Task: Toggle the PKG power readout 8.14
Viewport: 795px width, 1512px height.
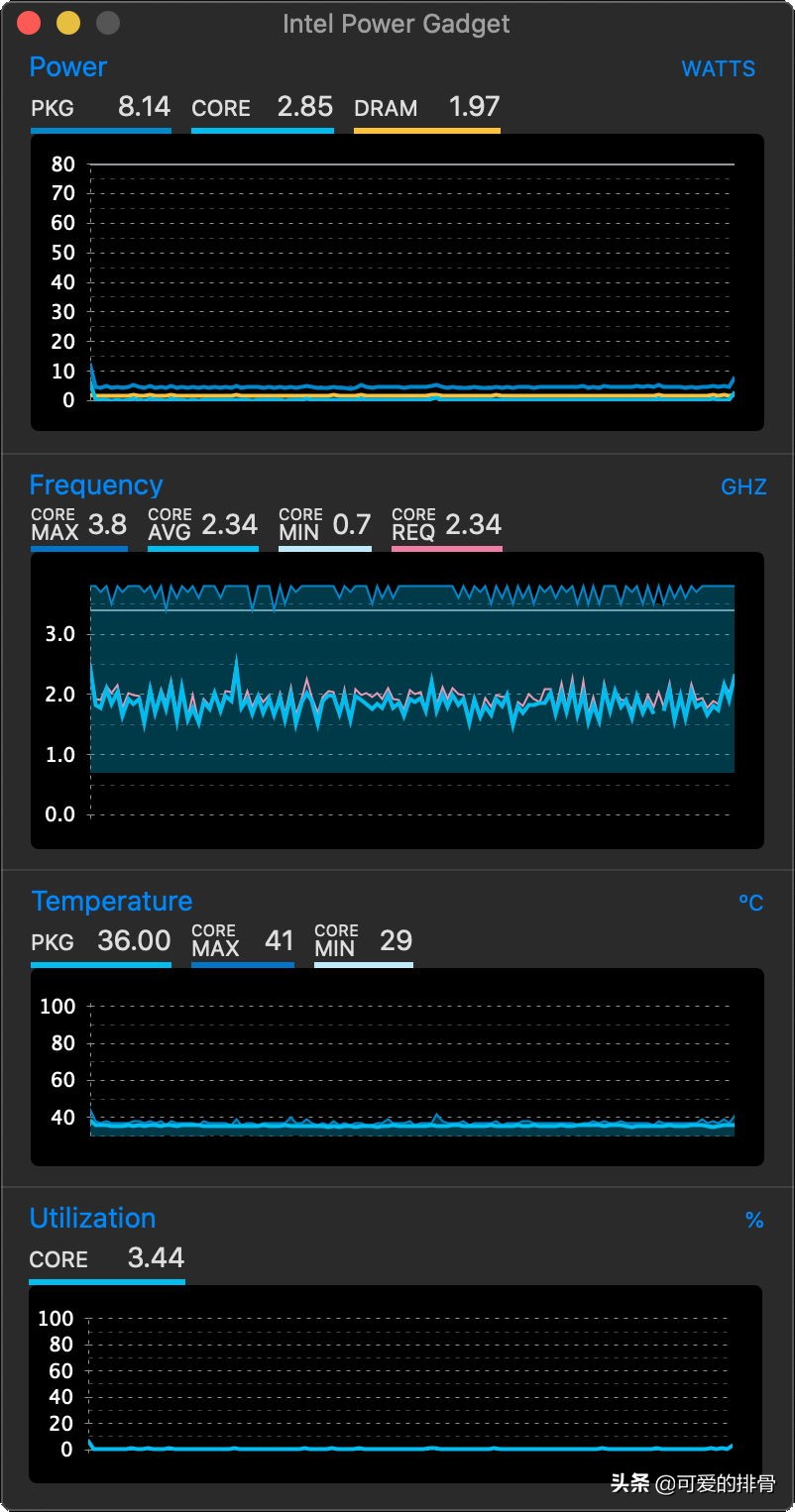Action: (x=144, y=107)
